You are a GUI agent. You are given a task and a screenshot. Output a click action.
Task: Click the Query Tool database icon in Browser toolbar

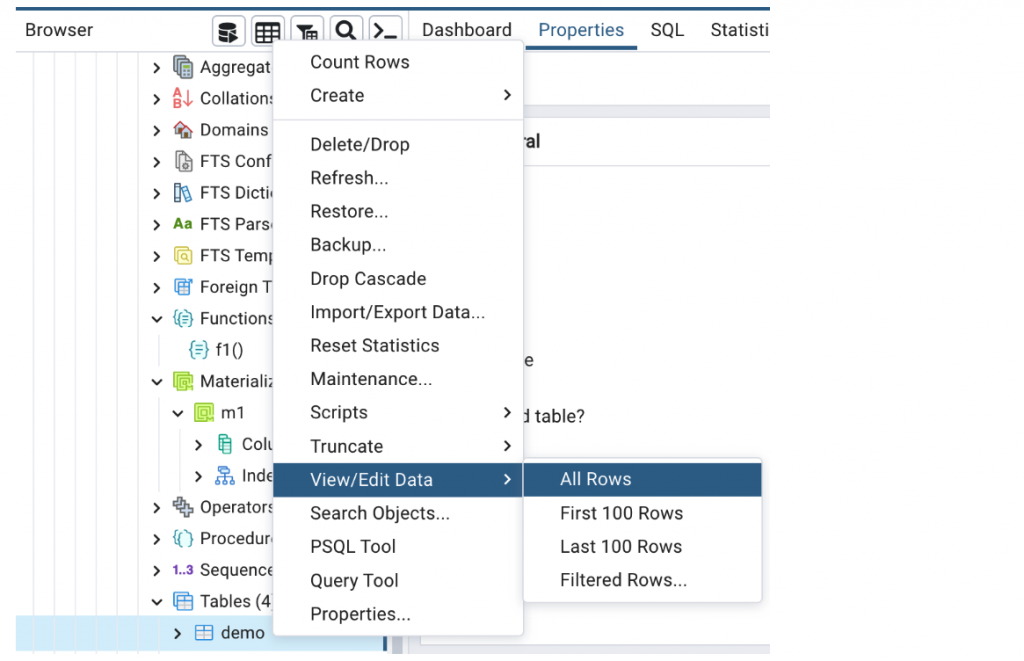pyautogui.click(x=229, y=31)
